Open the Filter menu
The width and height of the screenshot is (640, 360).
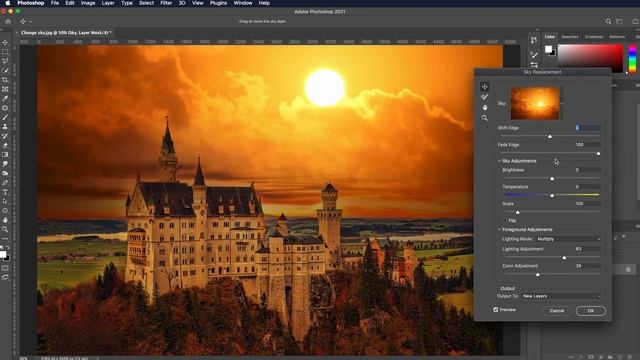(x=166, y=3)
